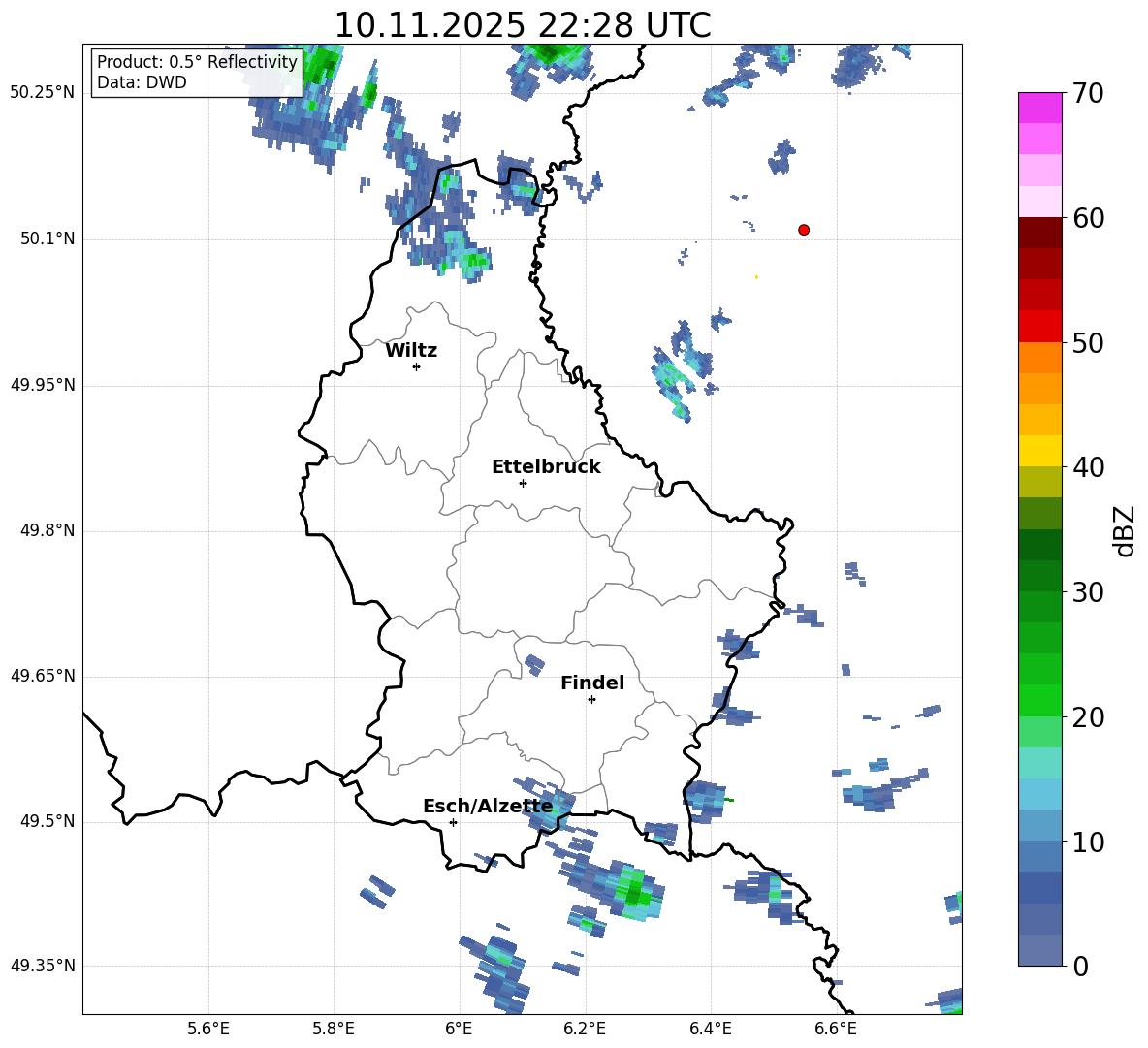This screenshot has width=1148, height=1048.
Task: Click the 49.8°N latitude label
Action: pos(48,530)
